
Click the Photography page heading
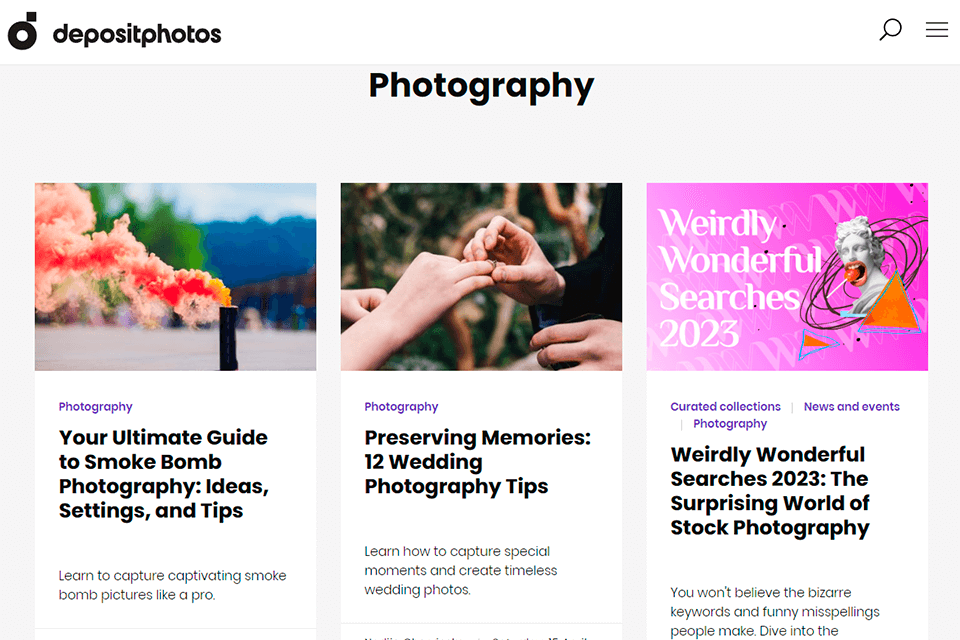tap(481, 86)
